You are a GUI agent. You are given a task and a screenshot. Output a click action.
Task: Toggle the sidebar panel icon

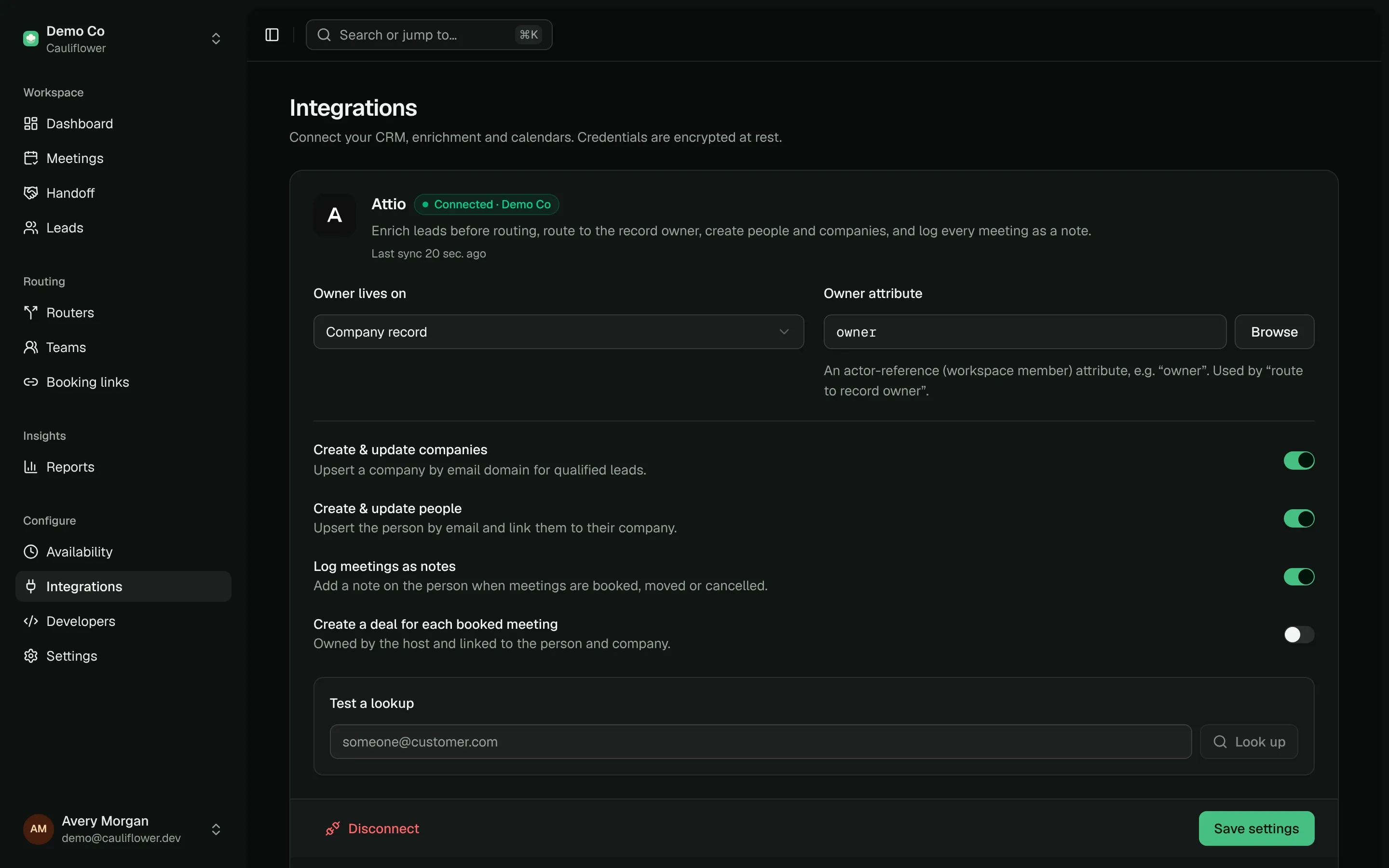(x=272, y=35)
